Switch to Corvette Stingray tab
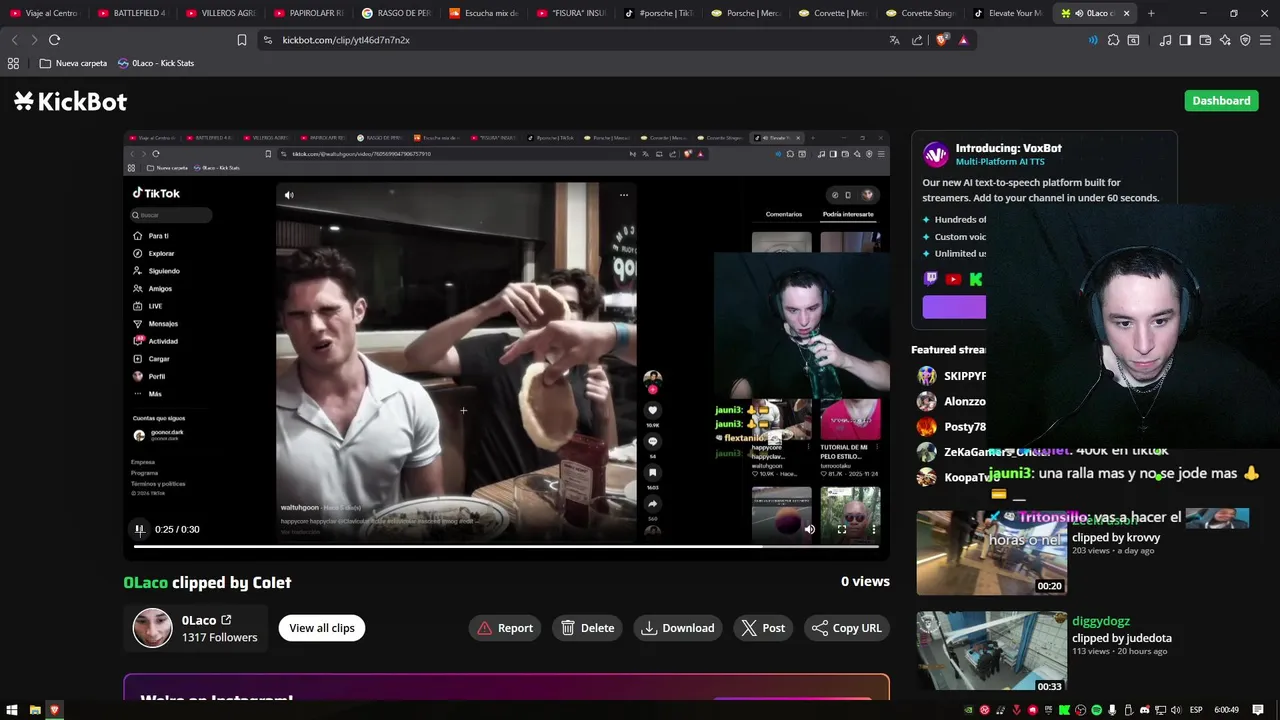The width and height of the screenshot is (1280, 720). 923,13
